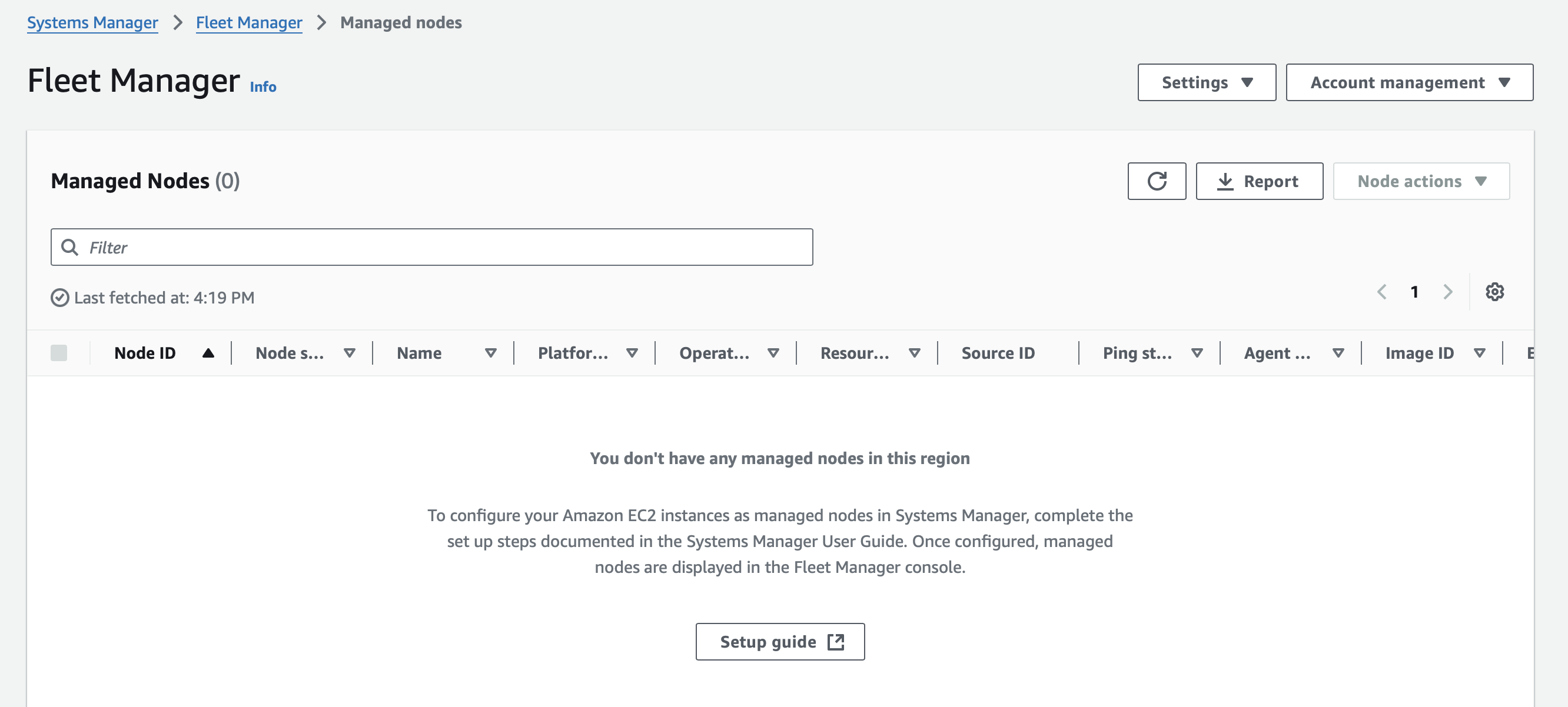Click the Managed nodes breadcrumb text
Image resolution: width=1568 pixels, height=707 pixels.
click(401, 22)
